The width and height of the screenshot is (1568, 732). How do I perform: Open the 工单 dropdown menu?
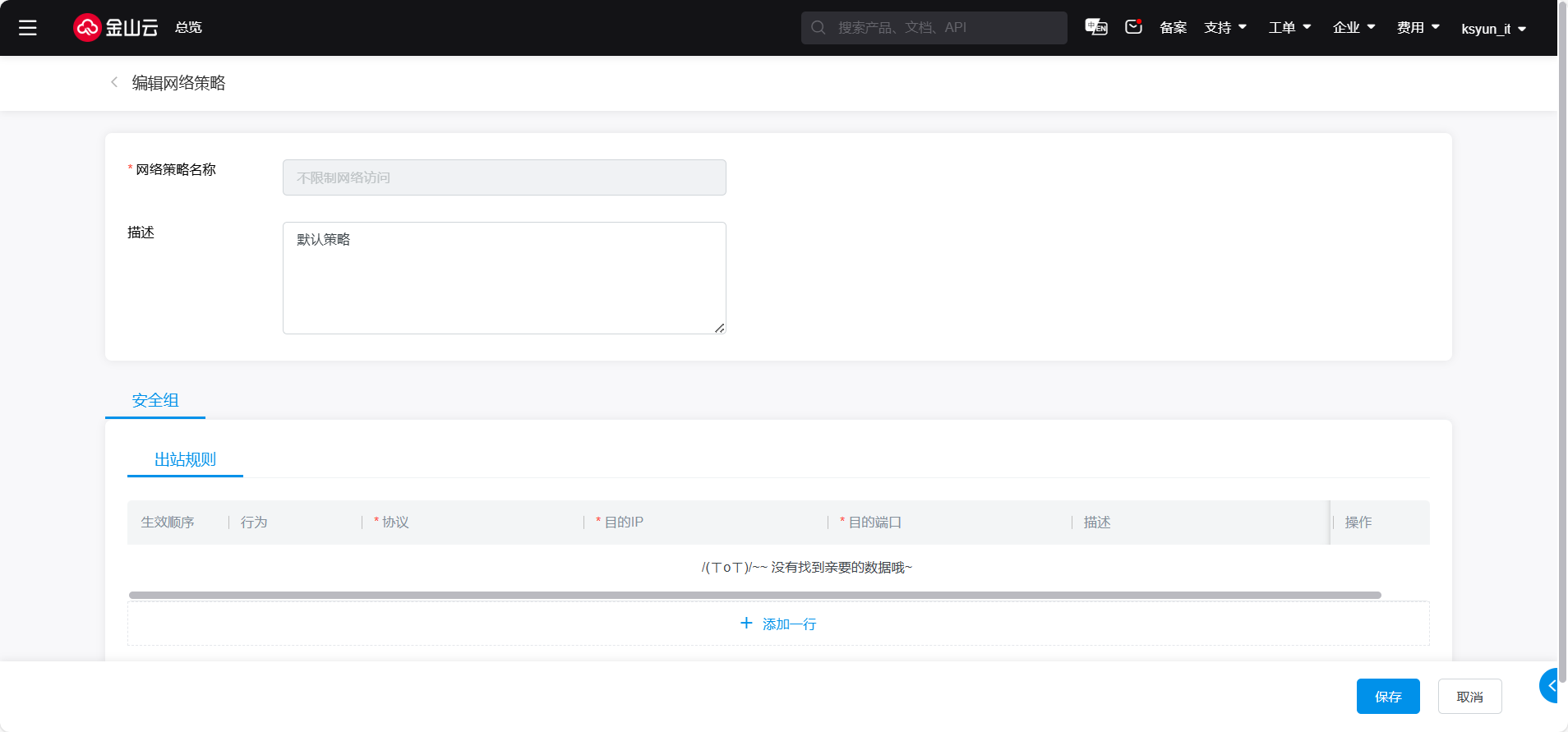tap(1289, 28)
